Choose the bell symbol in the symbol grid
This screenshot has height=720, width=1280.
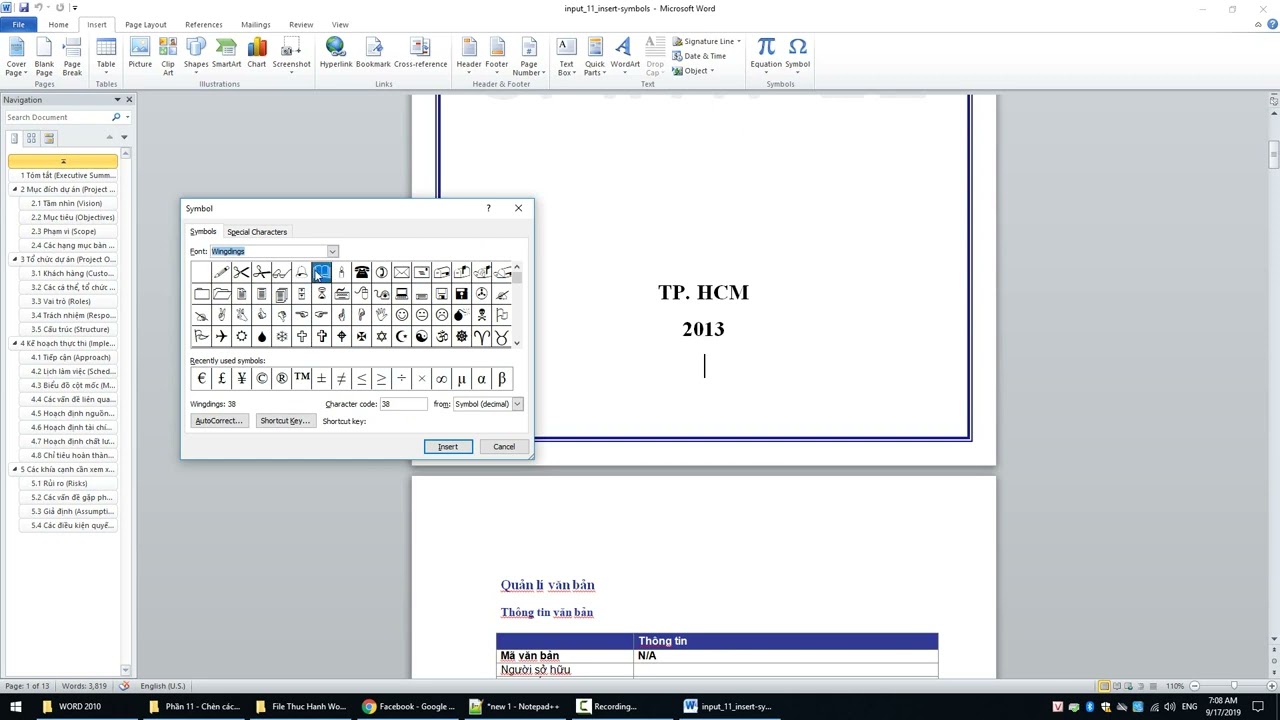[x=301, y=273]
